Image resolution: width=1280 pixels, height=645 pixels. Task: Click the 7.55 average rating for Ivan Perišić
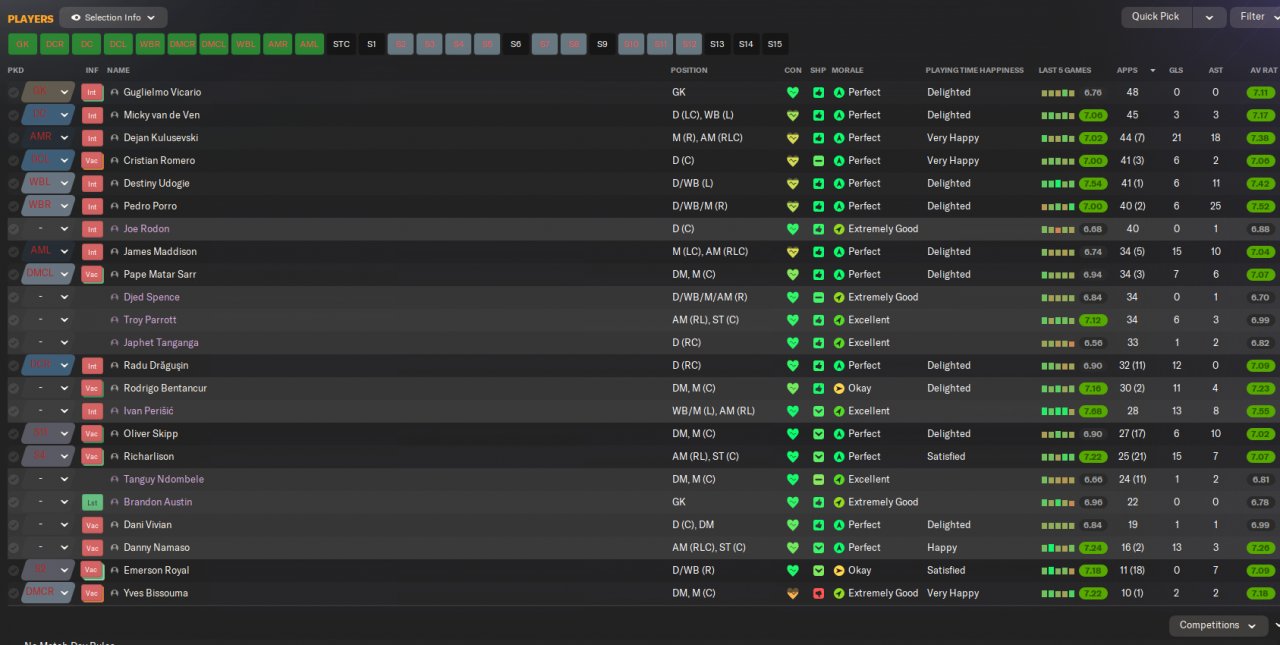point(1261,411)
